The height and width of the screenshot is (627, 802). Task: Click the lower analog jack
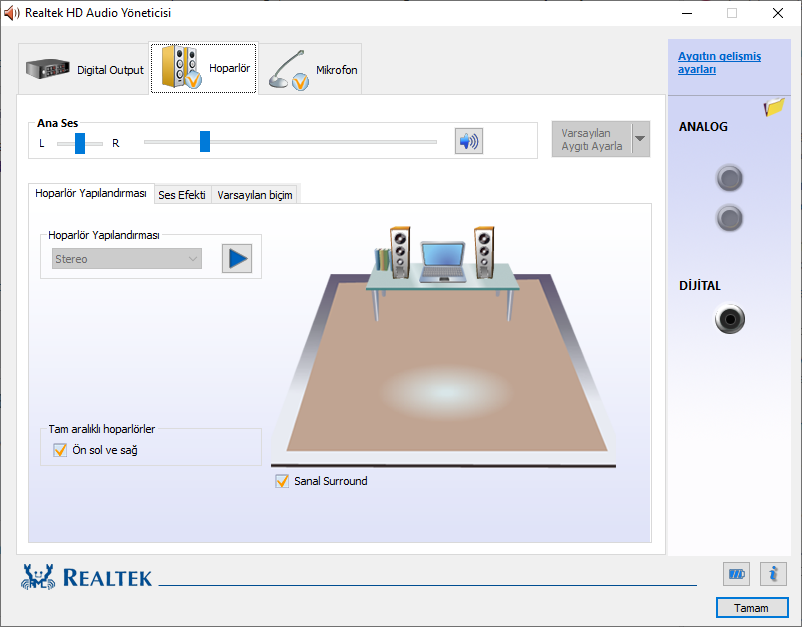tap(729, 218)
